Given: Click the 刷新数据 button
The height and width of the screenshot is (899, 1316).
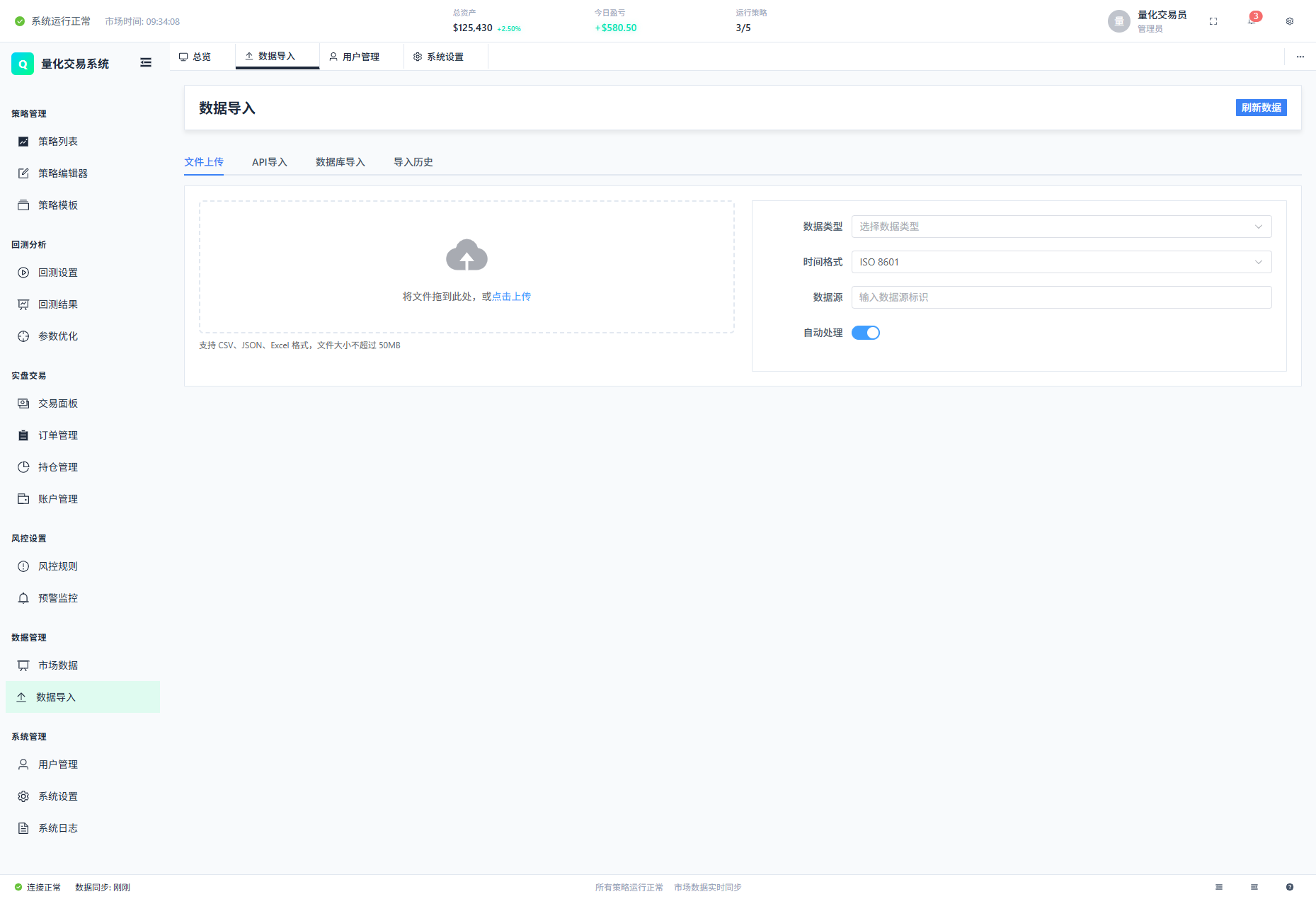Looking at the screenshot, I should pyautogui.click(x=1261, y=108).
